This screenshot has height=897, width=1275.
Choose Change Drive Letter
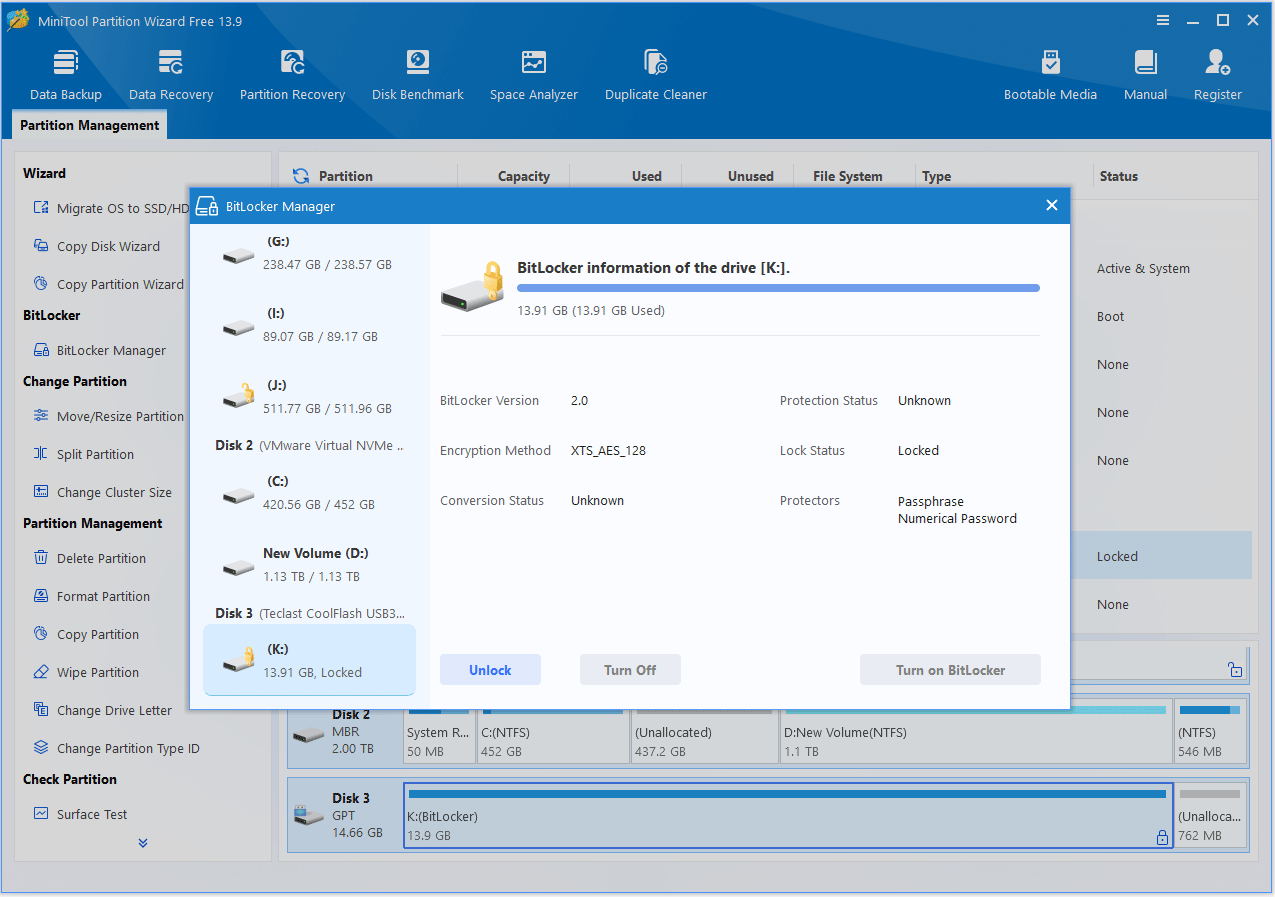(x=103, y=710)
